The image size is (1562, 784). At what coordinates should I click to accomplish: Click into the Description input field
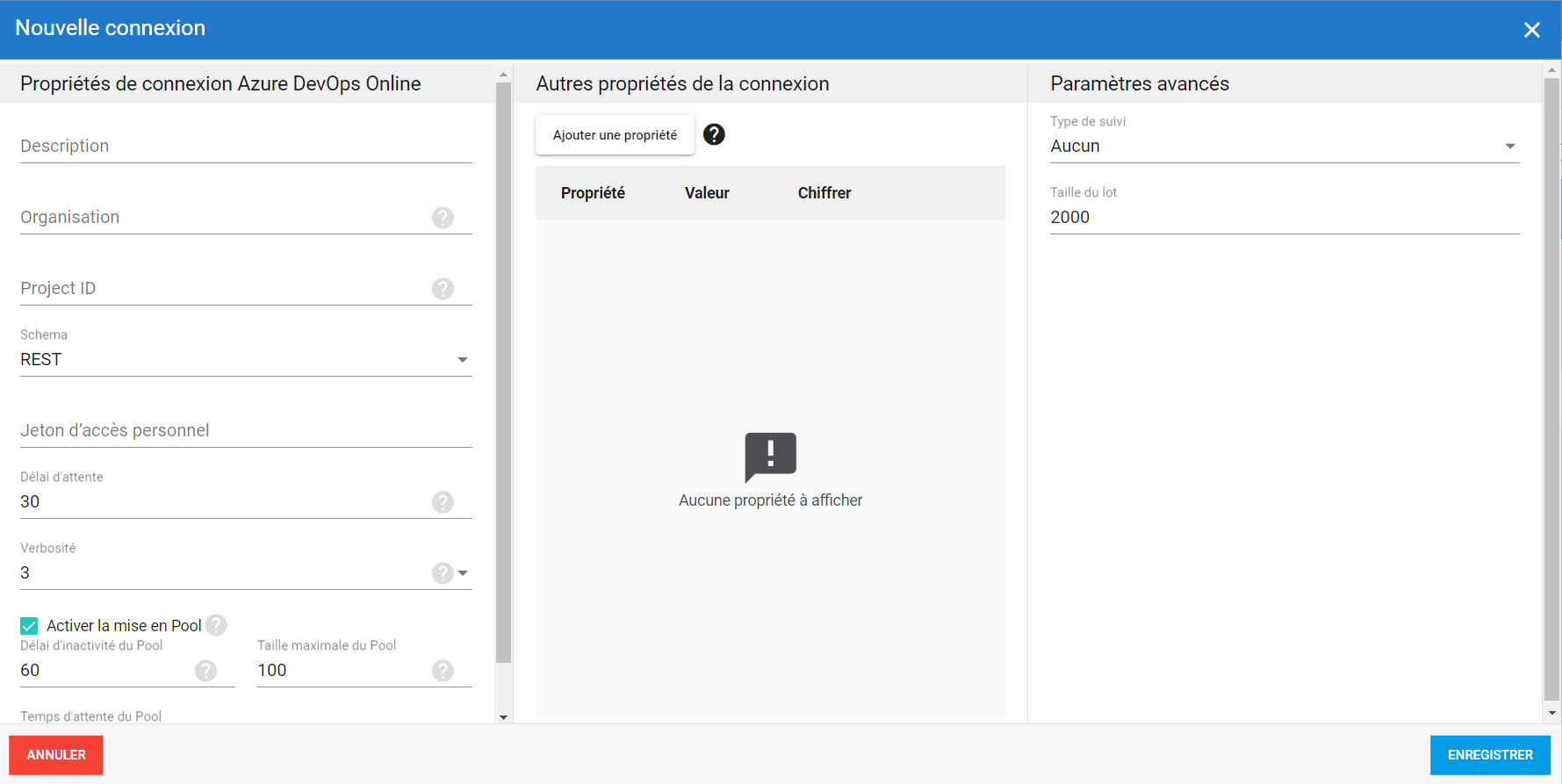[246, 147]
